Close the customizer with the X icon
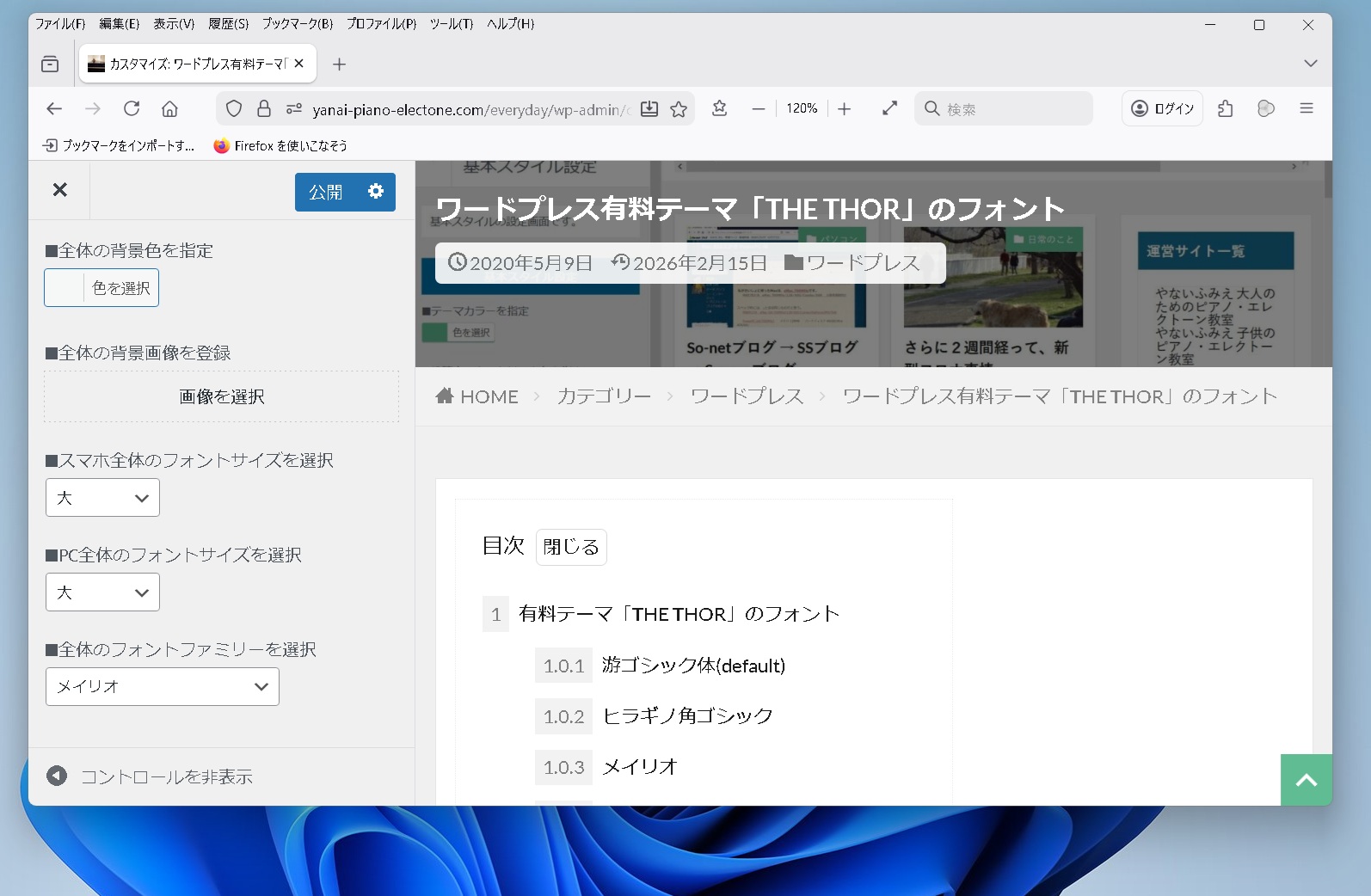 click(59, 190)
